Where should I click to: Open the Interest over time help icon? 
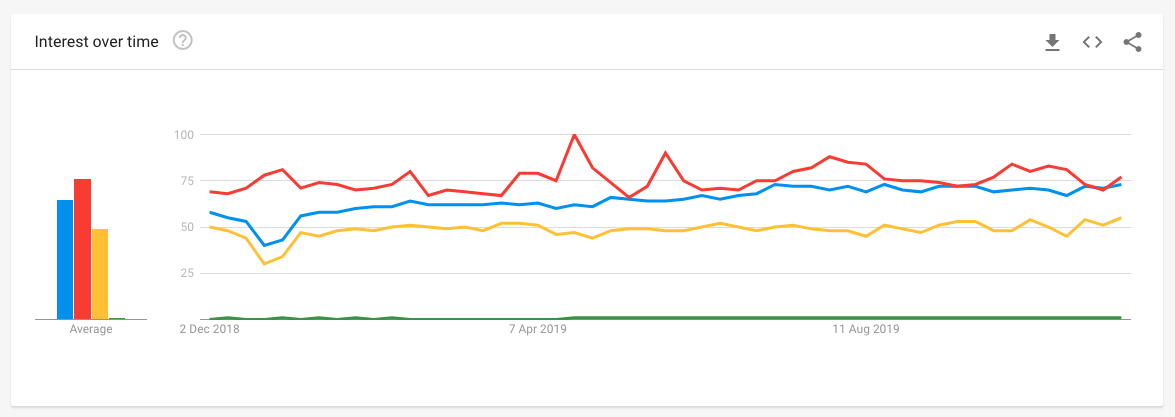click(x=182, y=41)
